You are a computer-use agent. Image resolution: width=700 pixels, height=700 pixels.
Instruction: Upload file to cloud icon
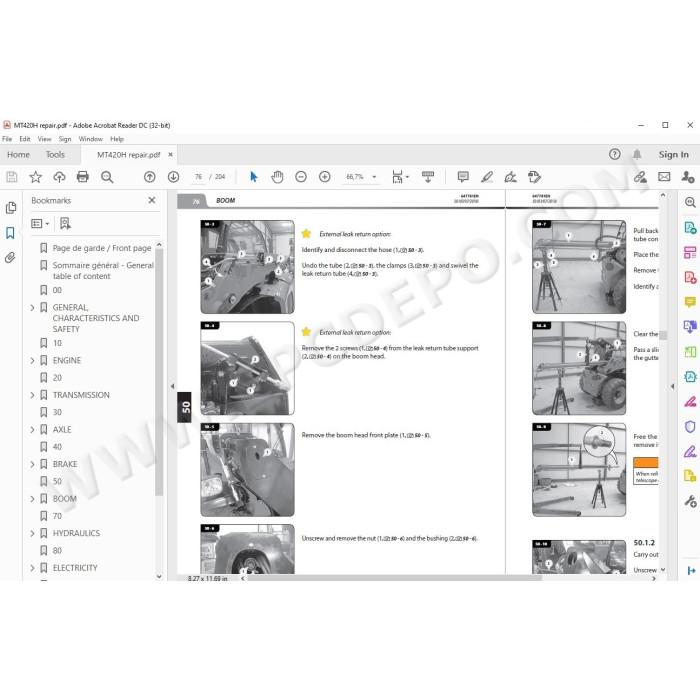pyautogui.click(x=59, y=177)
